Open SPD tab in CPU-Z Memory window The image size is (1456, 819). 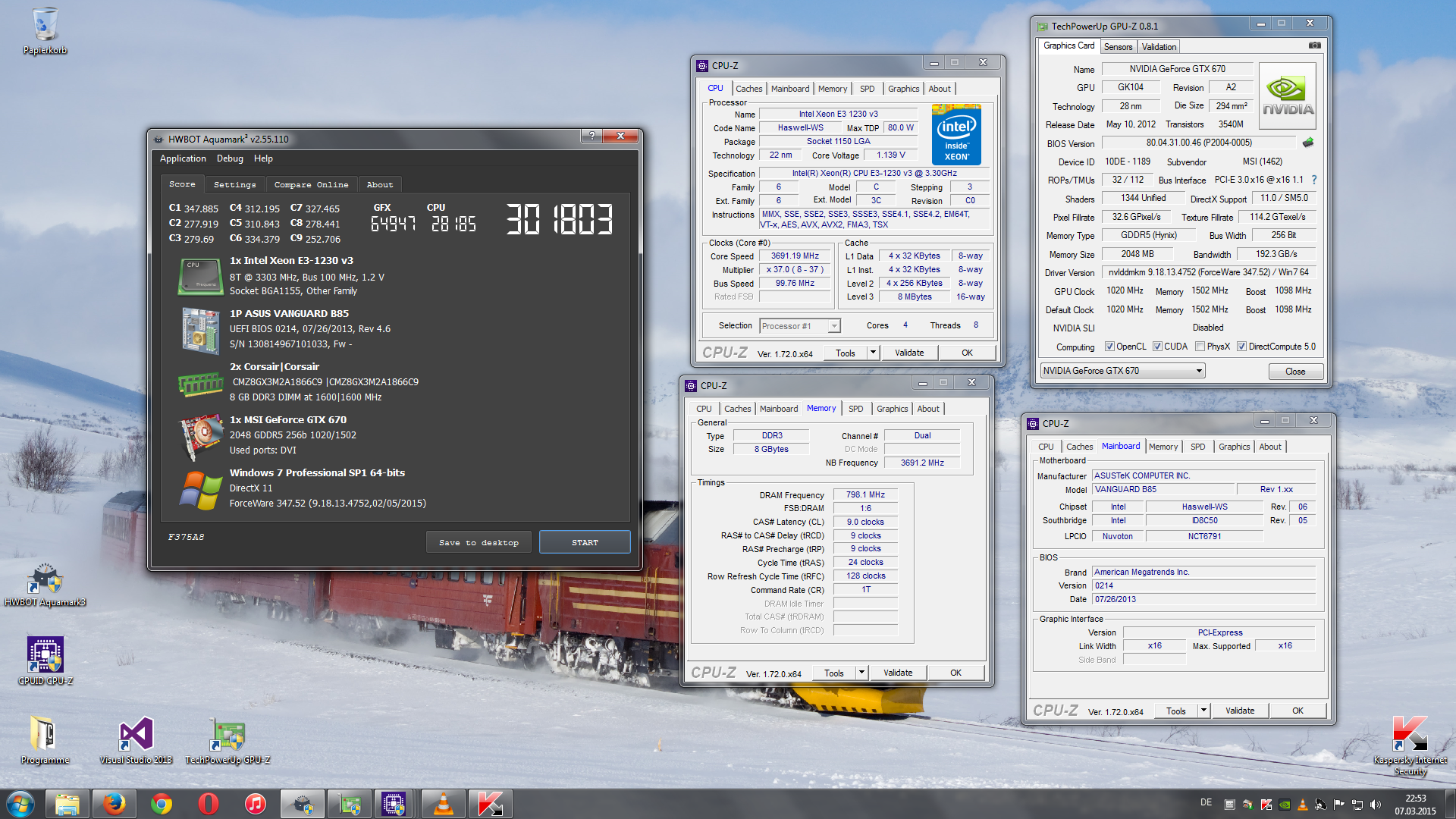(x=855, y=409)
